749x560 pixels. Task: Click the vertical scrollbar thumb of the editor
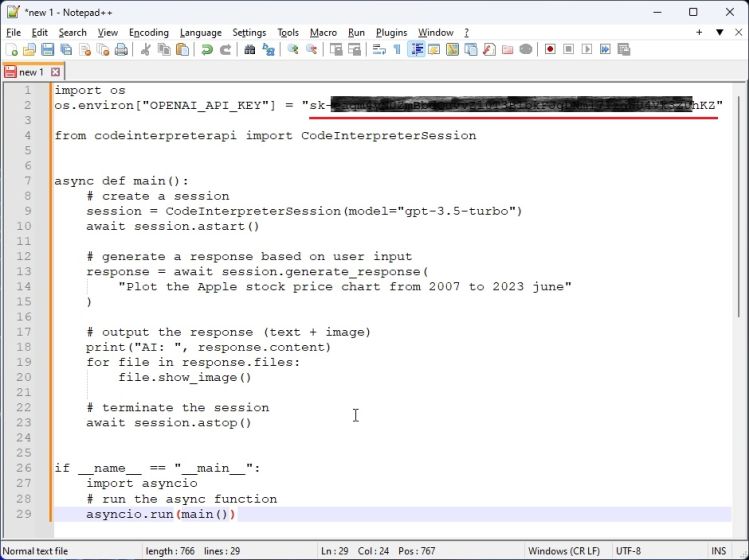pyautogui.click(x=739, y=206)
